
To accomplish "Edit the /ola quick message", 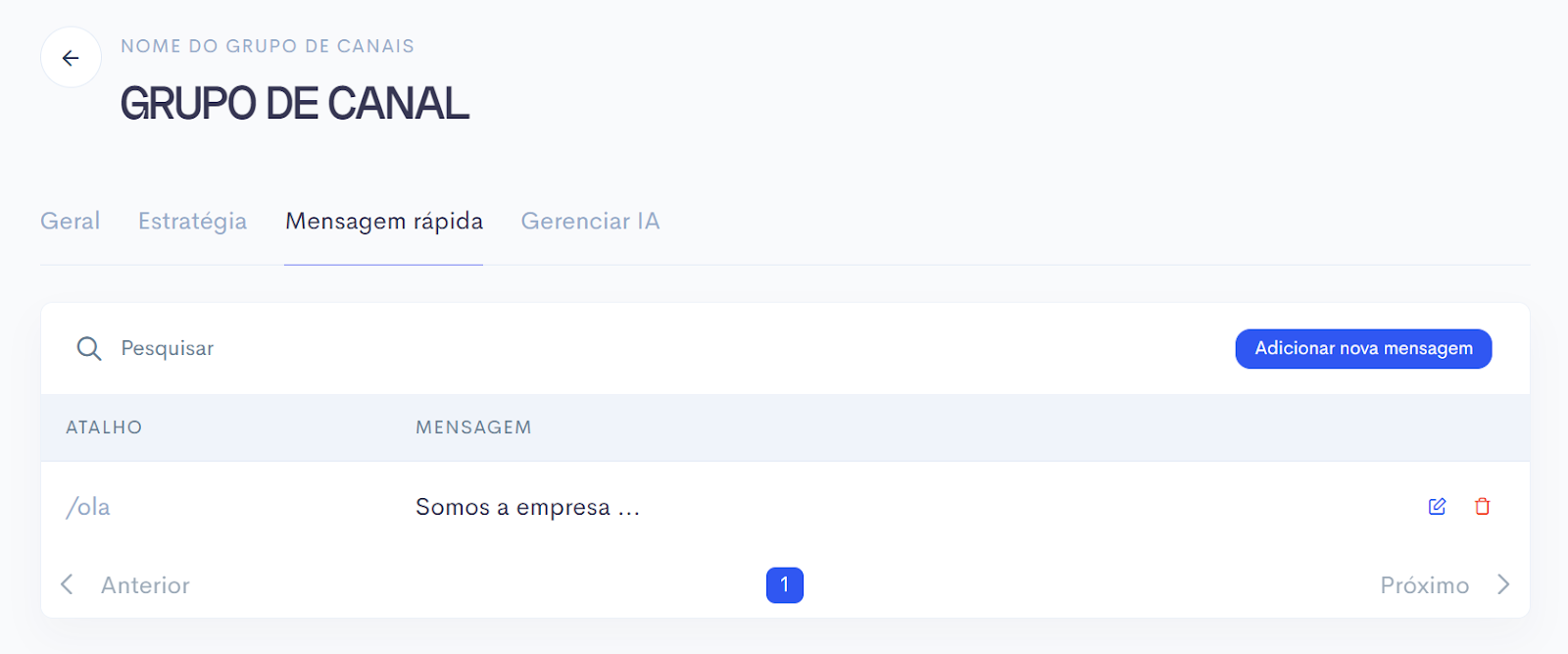I will pyautogui.click(x=1437, y=506).
